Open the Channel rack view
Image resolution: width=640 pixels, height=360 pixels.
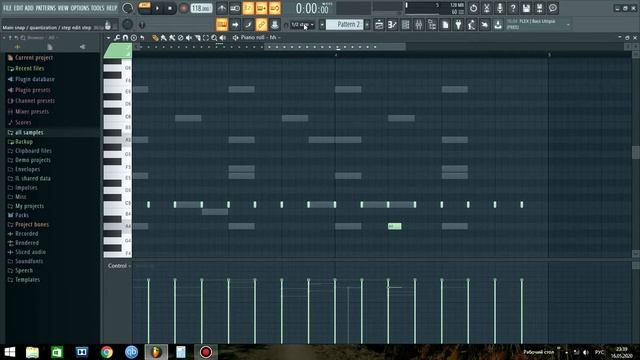pos(406,24)
